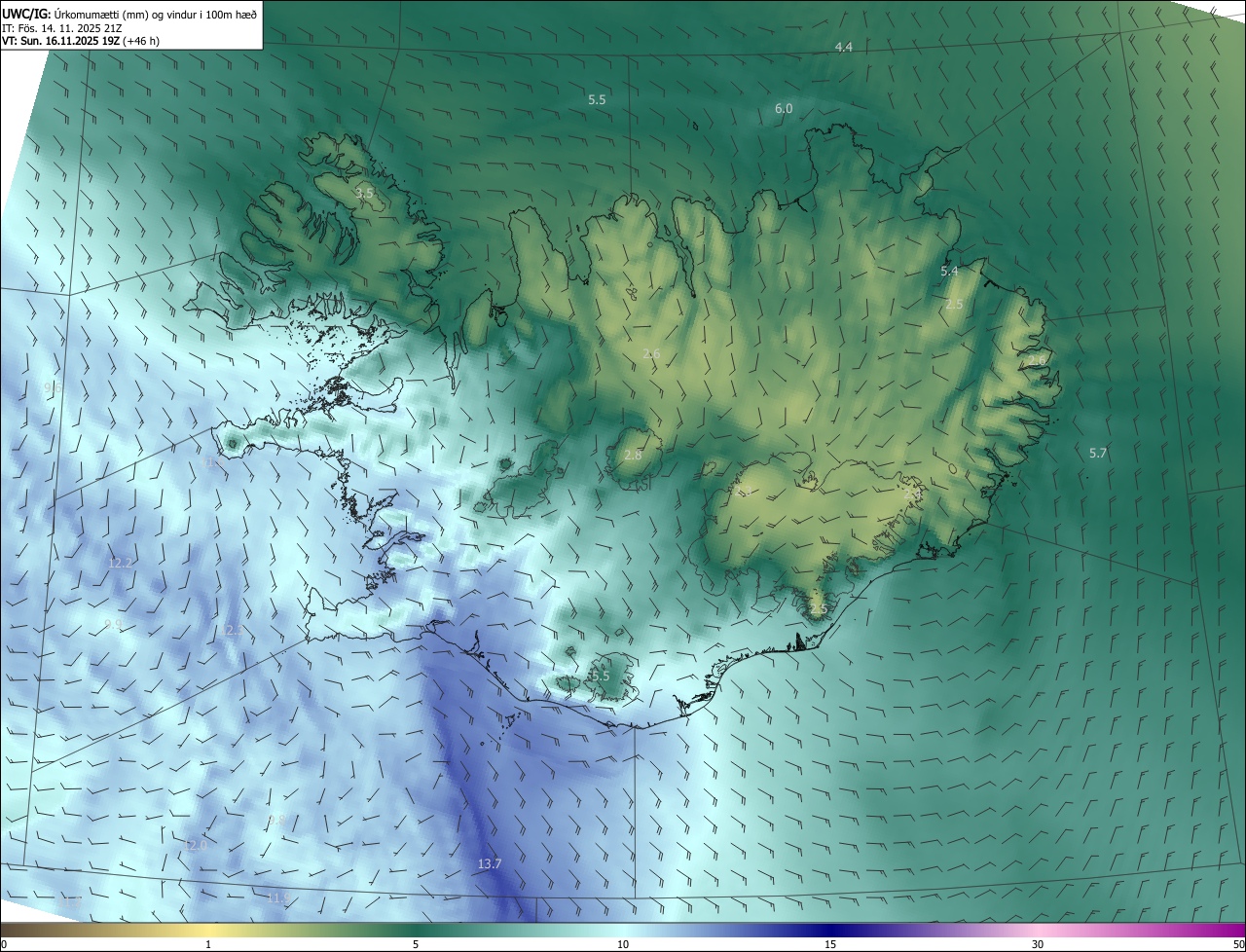Viewport: 1246px width, 952px height.
Task: Select the valid time line "VT: Sun. 16.11.2025 19Z"
Action: [60, 42]
